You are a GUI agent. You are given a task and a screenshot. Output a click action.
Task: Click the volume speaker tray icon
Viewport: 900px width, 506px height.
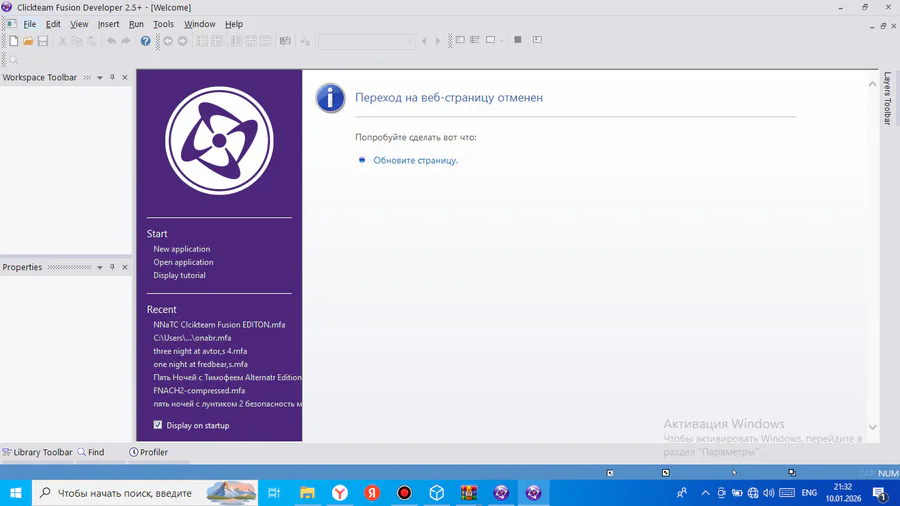[769, 493]
